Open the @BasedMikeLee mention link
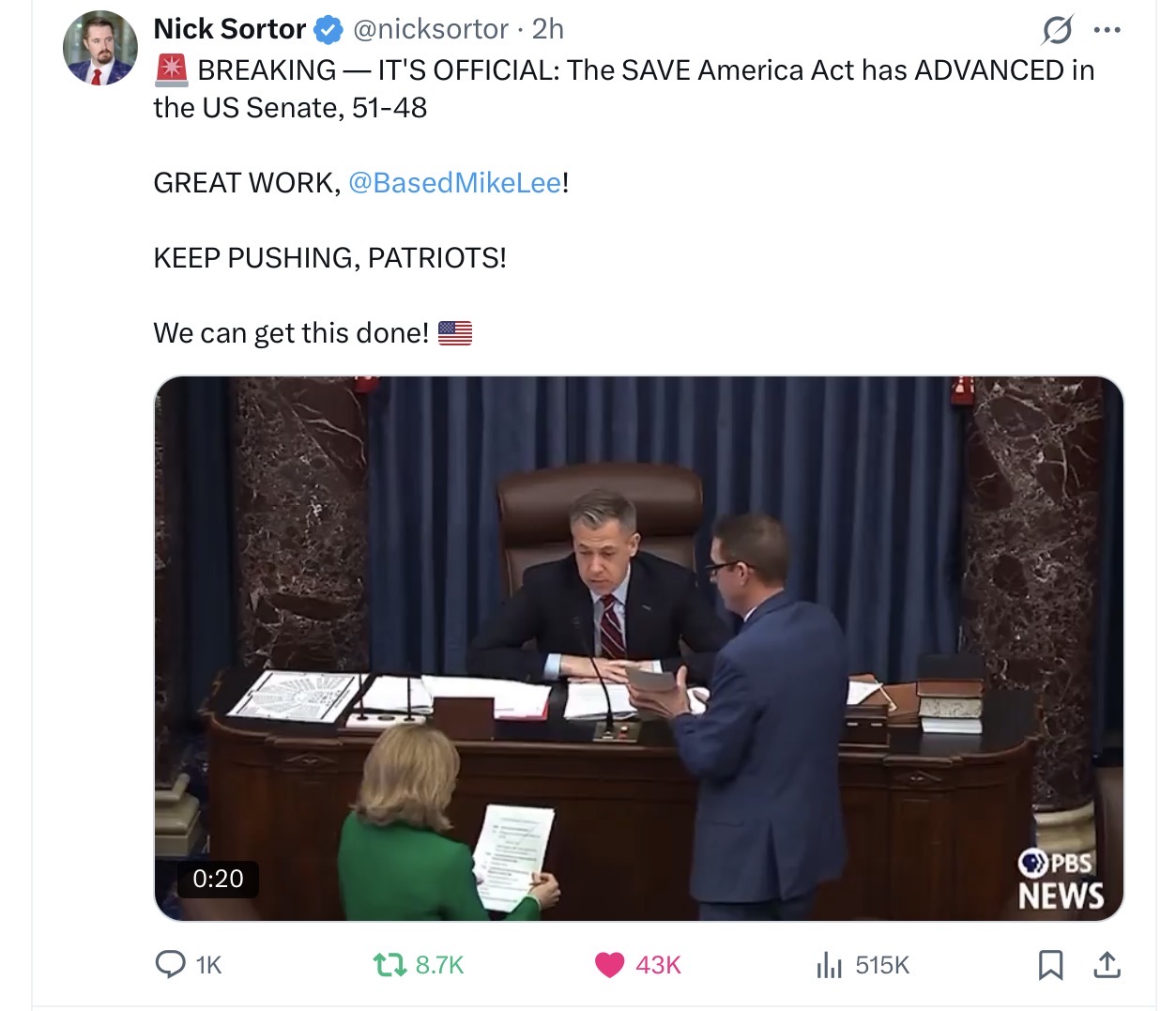This screenshot has width=1176, height=1011. (x=455, y=182)
